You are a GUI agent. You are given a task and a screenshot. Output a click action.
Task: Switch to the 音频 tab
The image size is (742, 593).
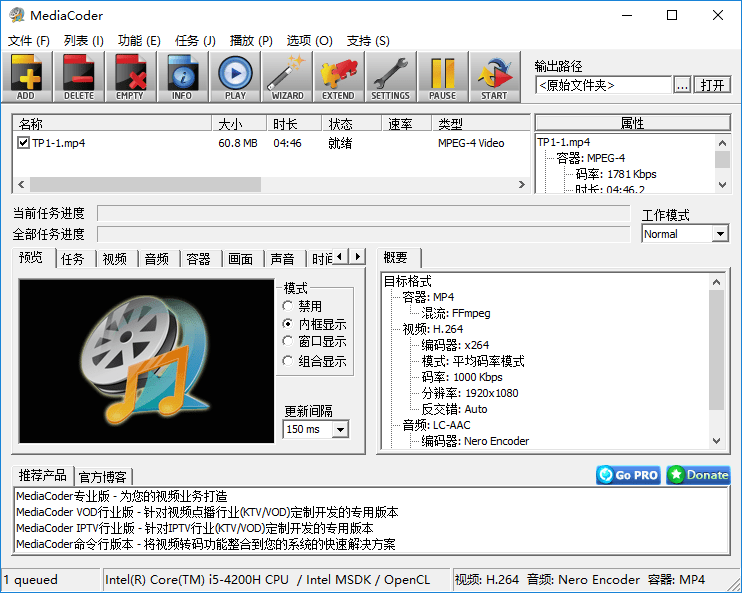[156, 259]
